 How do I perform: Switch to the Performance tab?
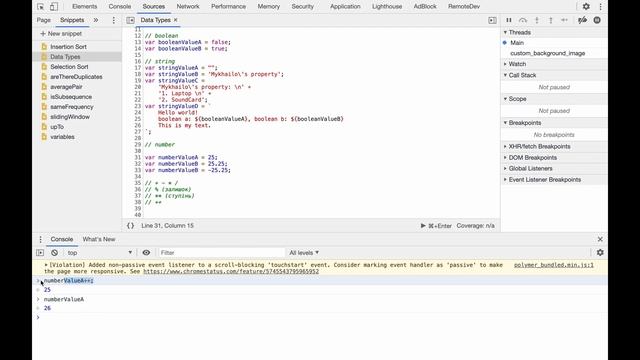(228, 7)
